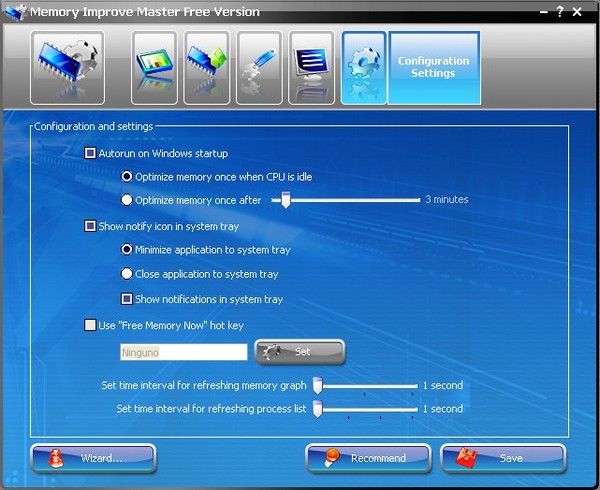Open the Wizard button
The height and width of the screenshot is (490, 600).
(x=93, y=458)
